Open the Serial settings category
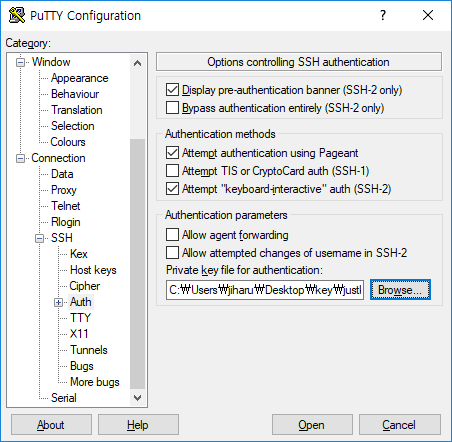The height and width of the screenshot is (442, 452). pyautogui.click(x=64, y=398)
